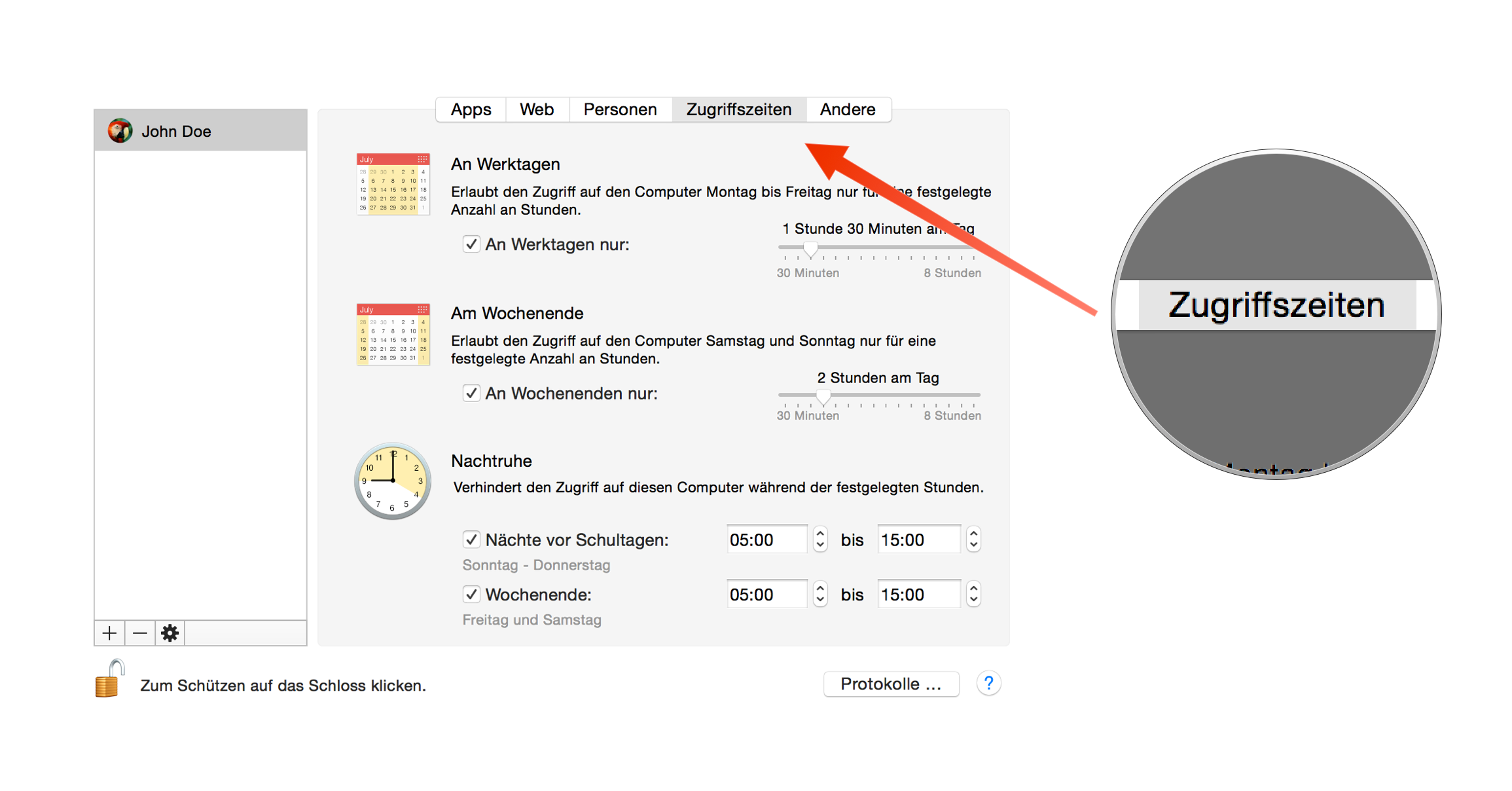The height and width of the screenshot is (791, 1512).
Task: Open help via the question mark icon
Action: tap(988, 683)
